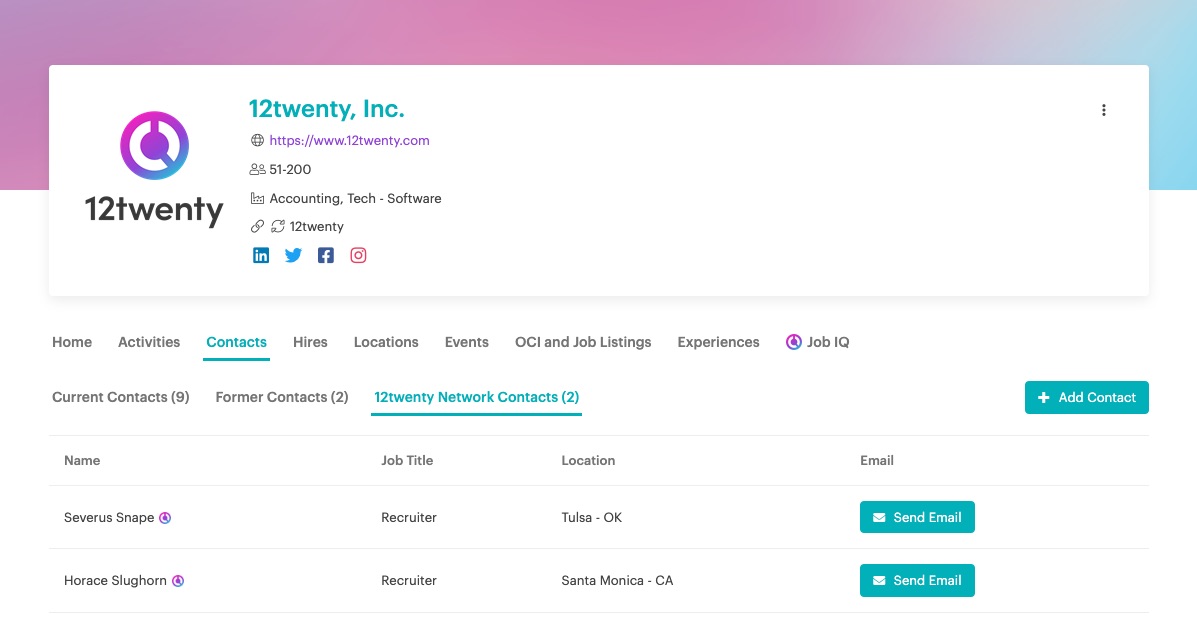Open the Facebook social icon
This screenshot has height=626, width=1197.
click(x=326, y=256)
